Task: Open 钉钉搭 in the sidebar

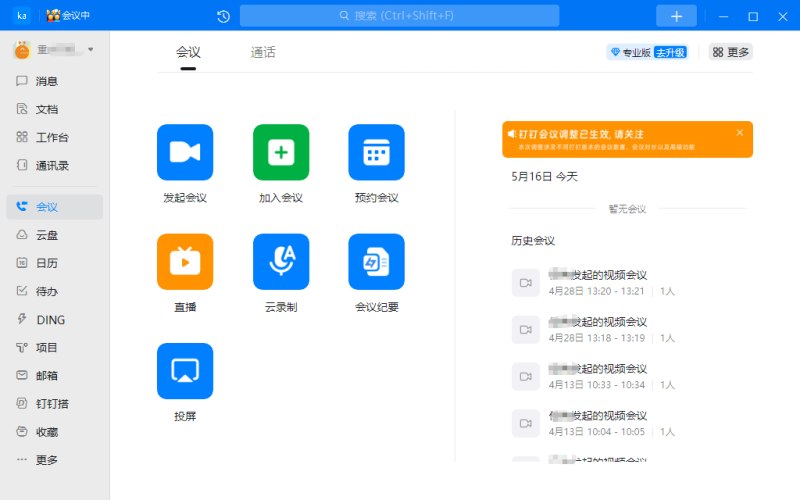Action: pyautogui.click(x=55, y=404)
